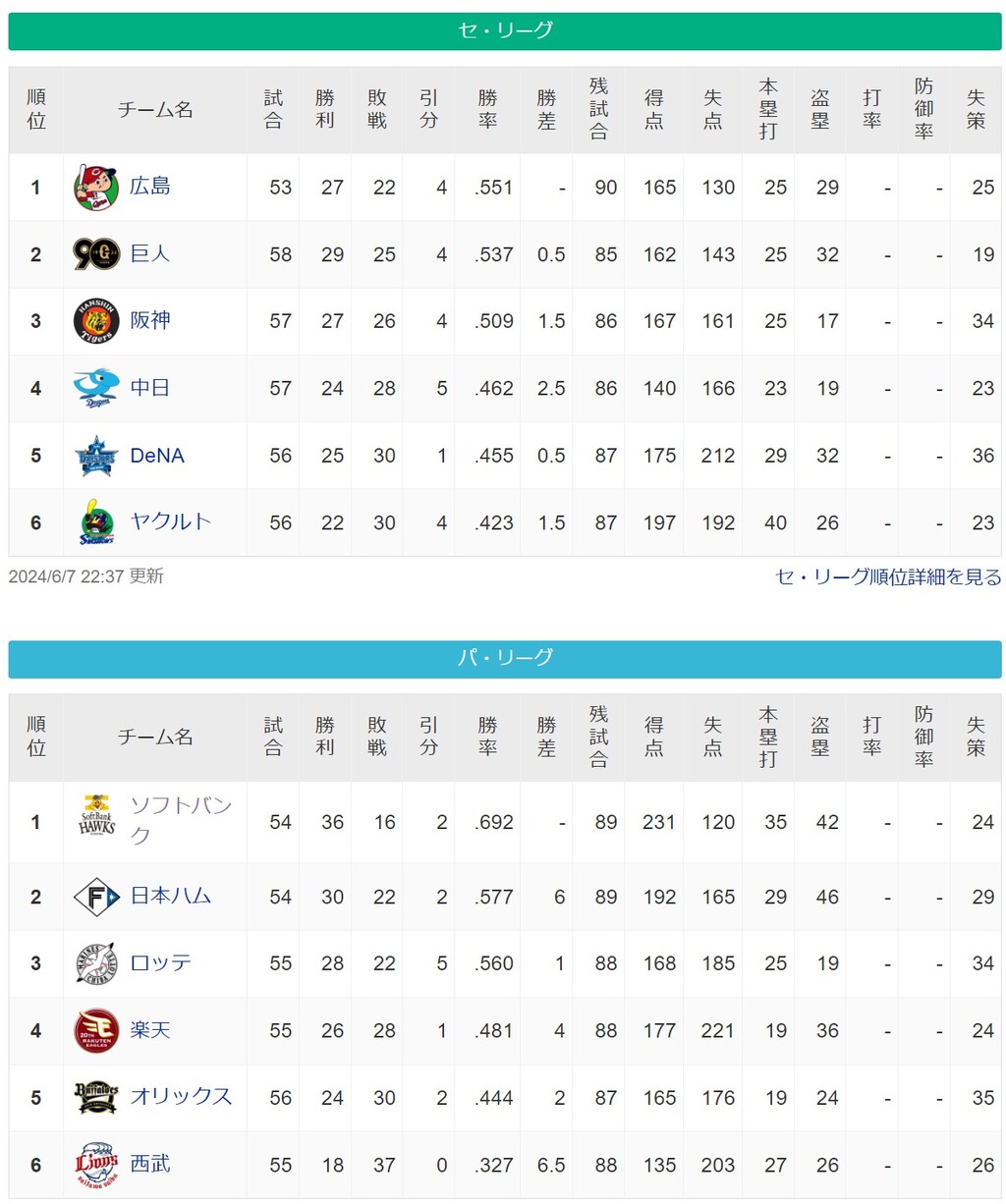
Task: Open the 日本ハム team name link
Action: [171, 896]
